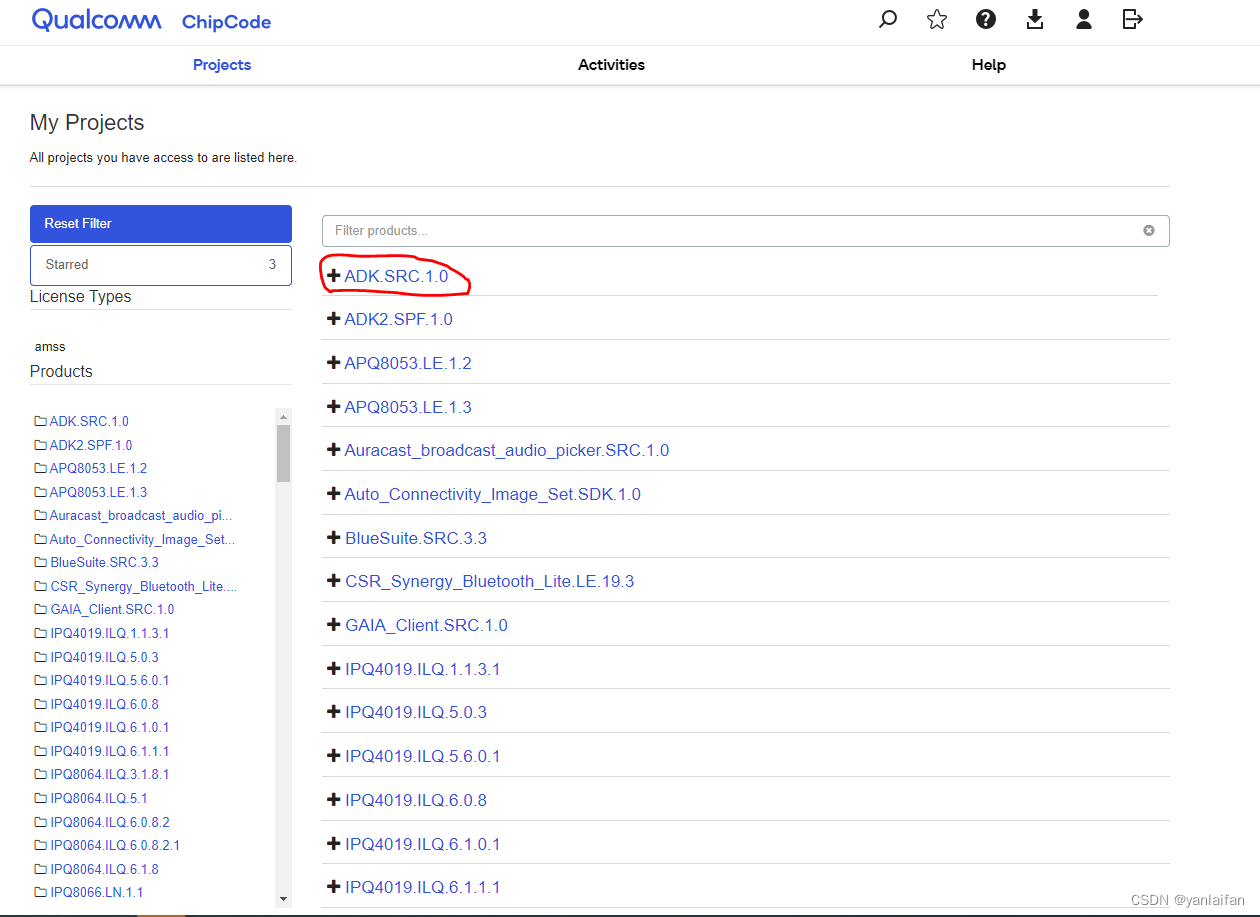Select CSR_Synergy_Bluetooth_Lite.... in sidebar products
Image resolution: width=1260 pixels, height=917 pixels.
point(144,586)
